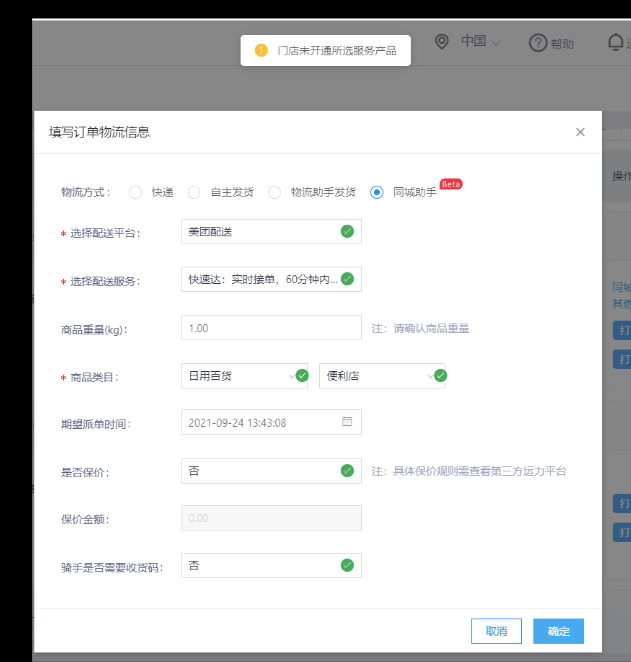
Task: Click the note 请确认商品重量
Action: click(431, 328)
